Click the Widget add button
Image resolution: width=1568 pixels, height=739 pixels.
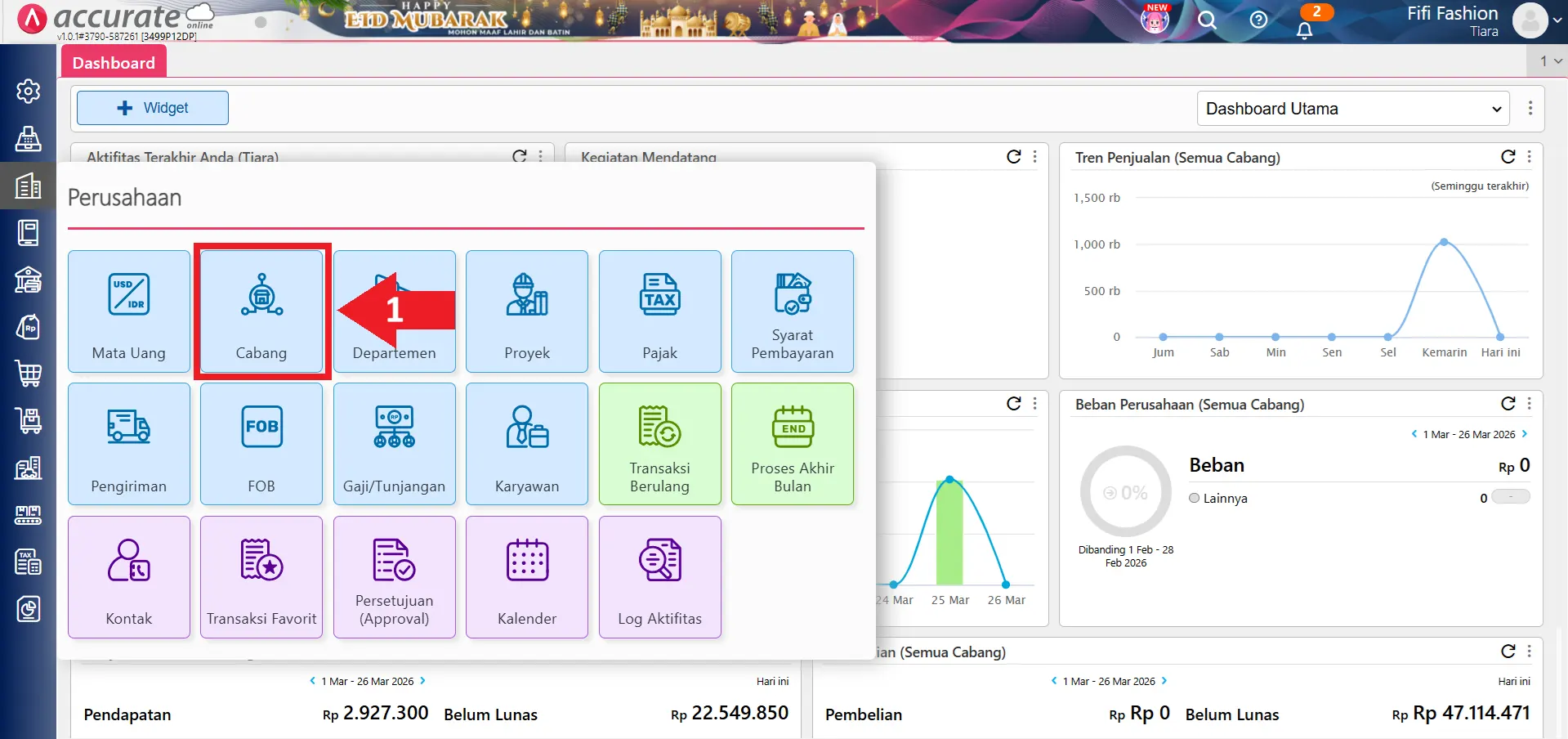pyautogui.click(x=153, y=108)
